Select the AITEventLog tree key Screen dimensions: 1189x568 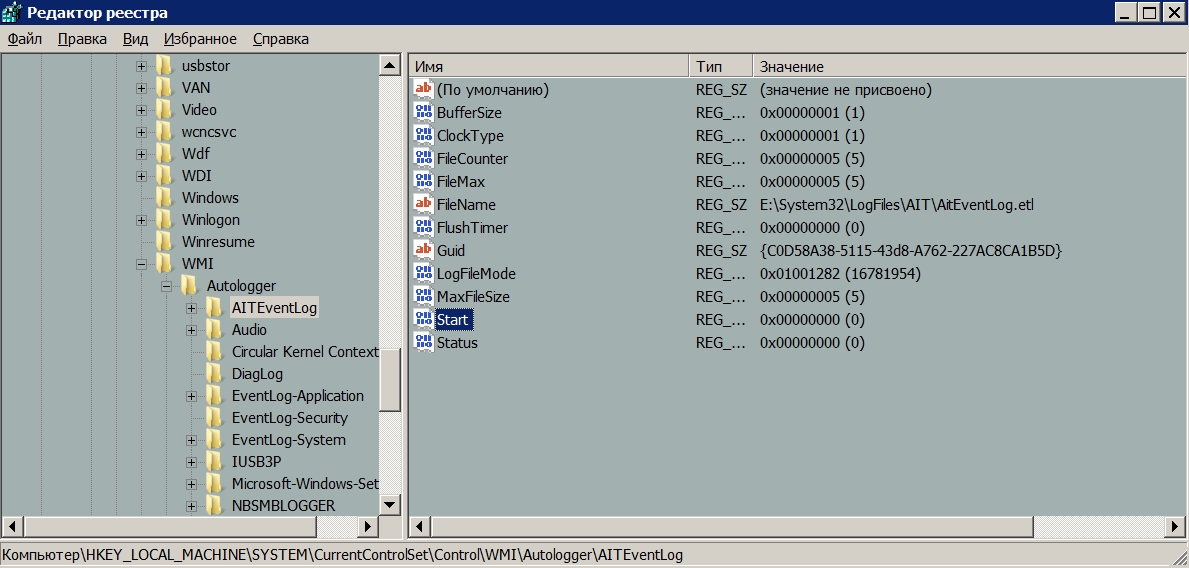(275, 308)
